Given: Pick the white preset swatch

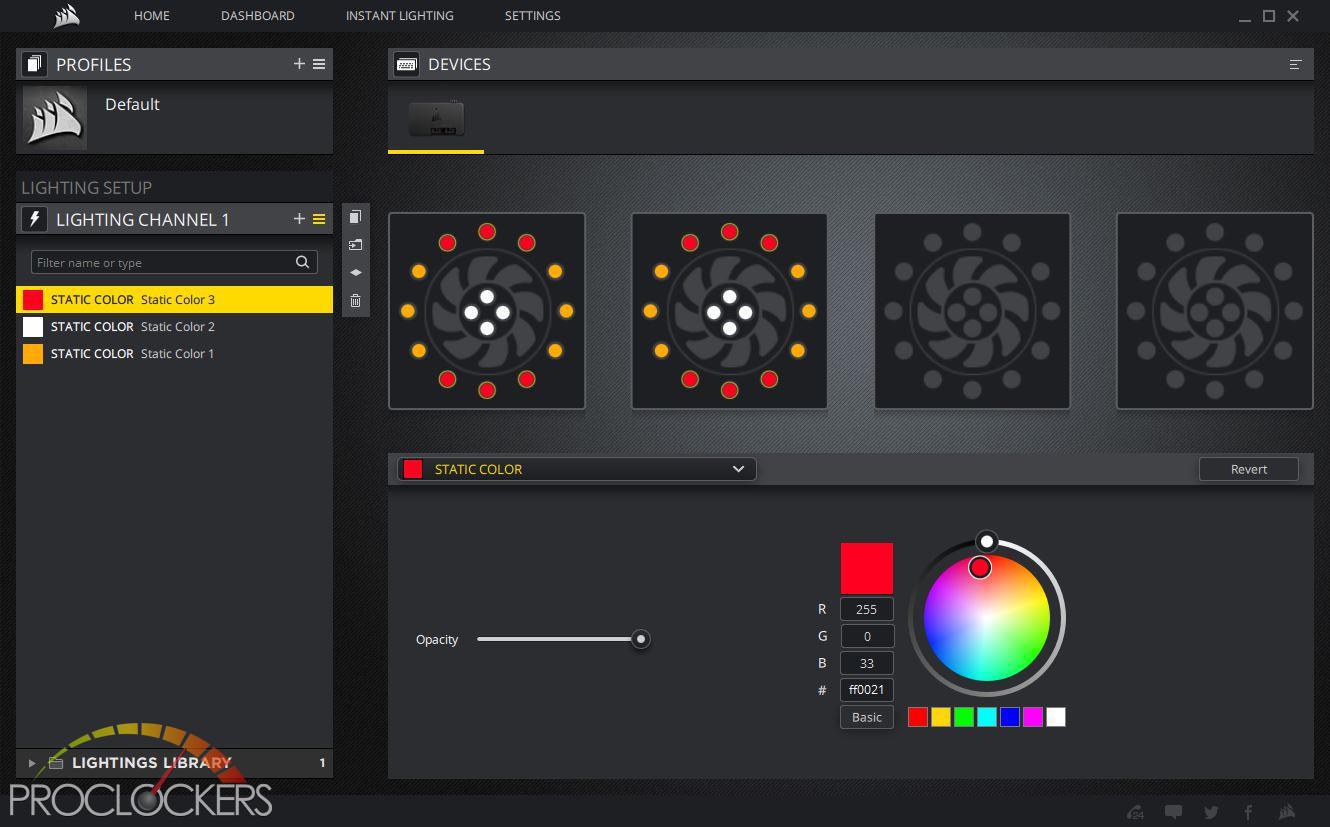Looking at the screenshot, I should coord(1056,716).
